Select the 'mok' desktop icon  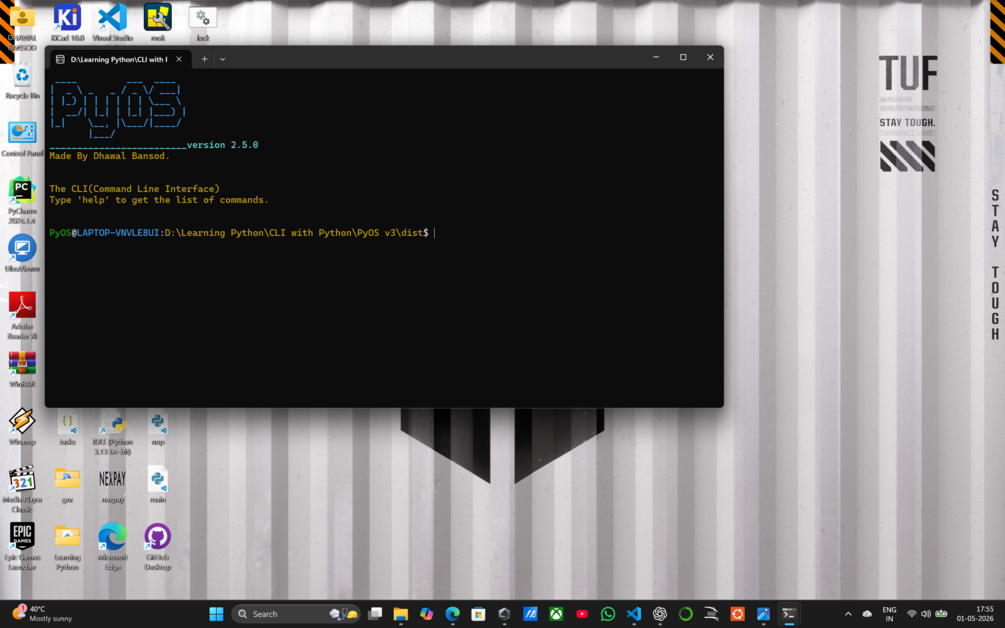click(x=158, y=22)
